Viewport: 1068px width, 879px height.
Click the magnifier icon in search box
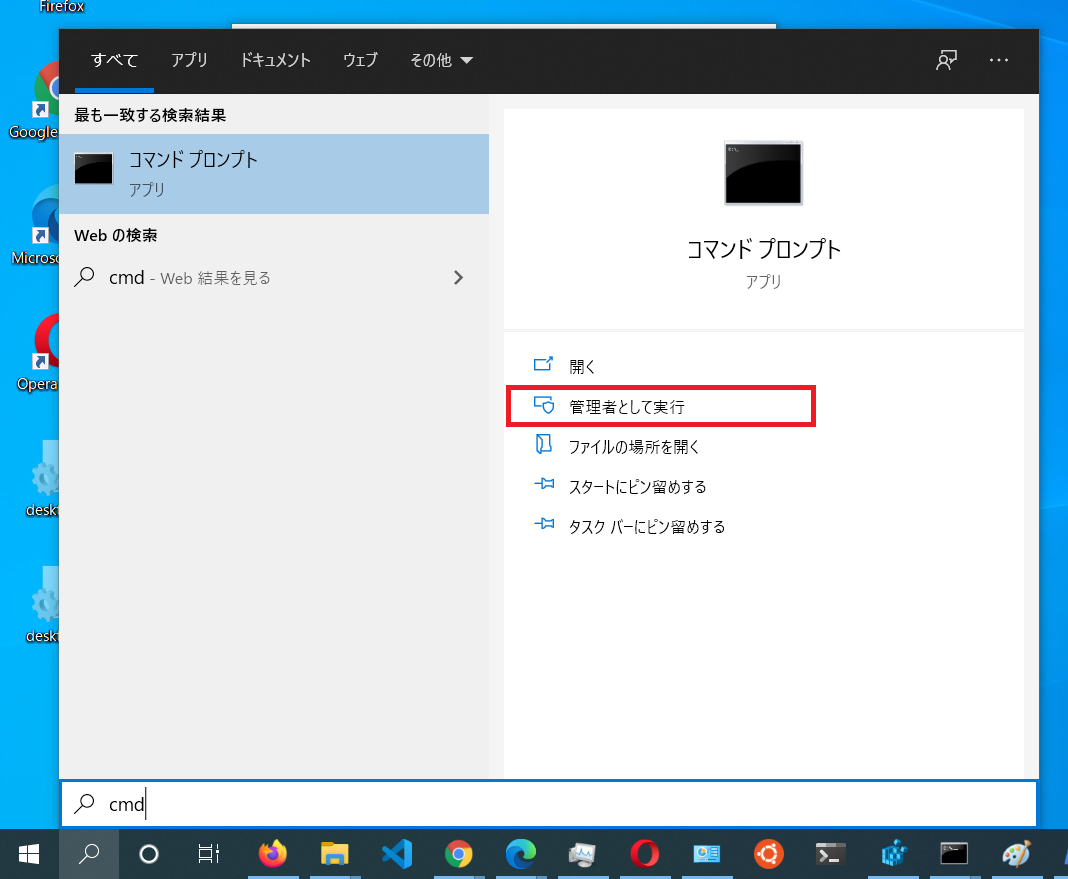(84, 804)
